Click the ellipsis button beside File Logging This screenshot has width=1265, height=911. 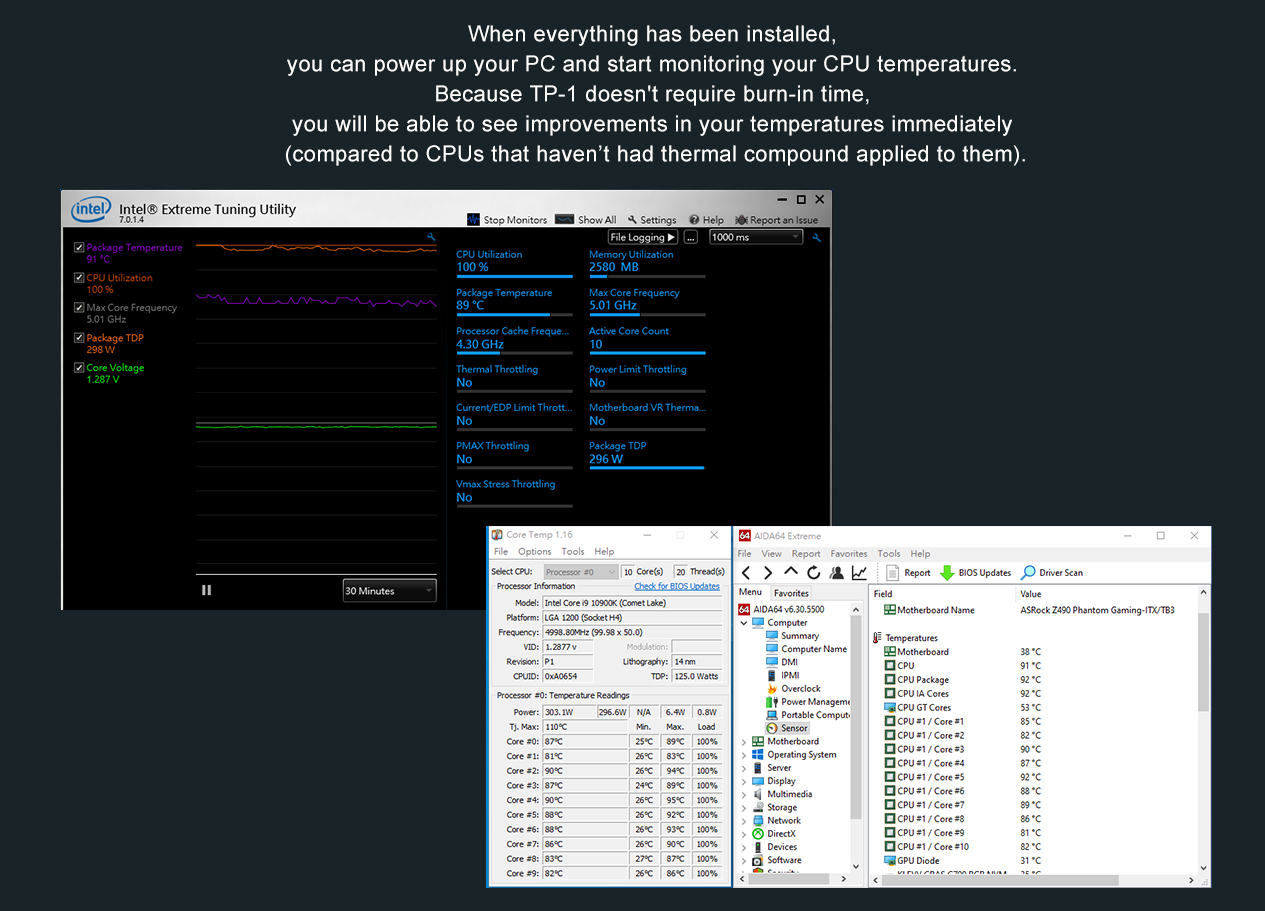(x=690, y=237)
